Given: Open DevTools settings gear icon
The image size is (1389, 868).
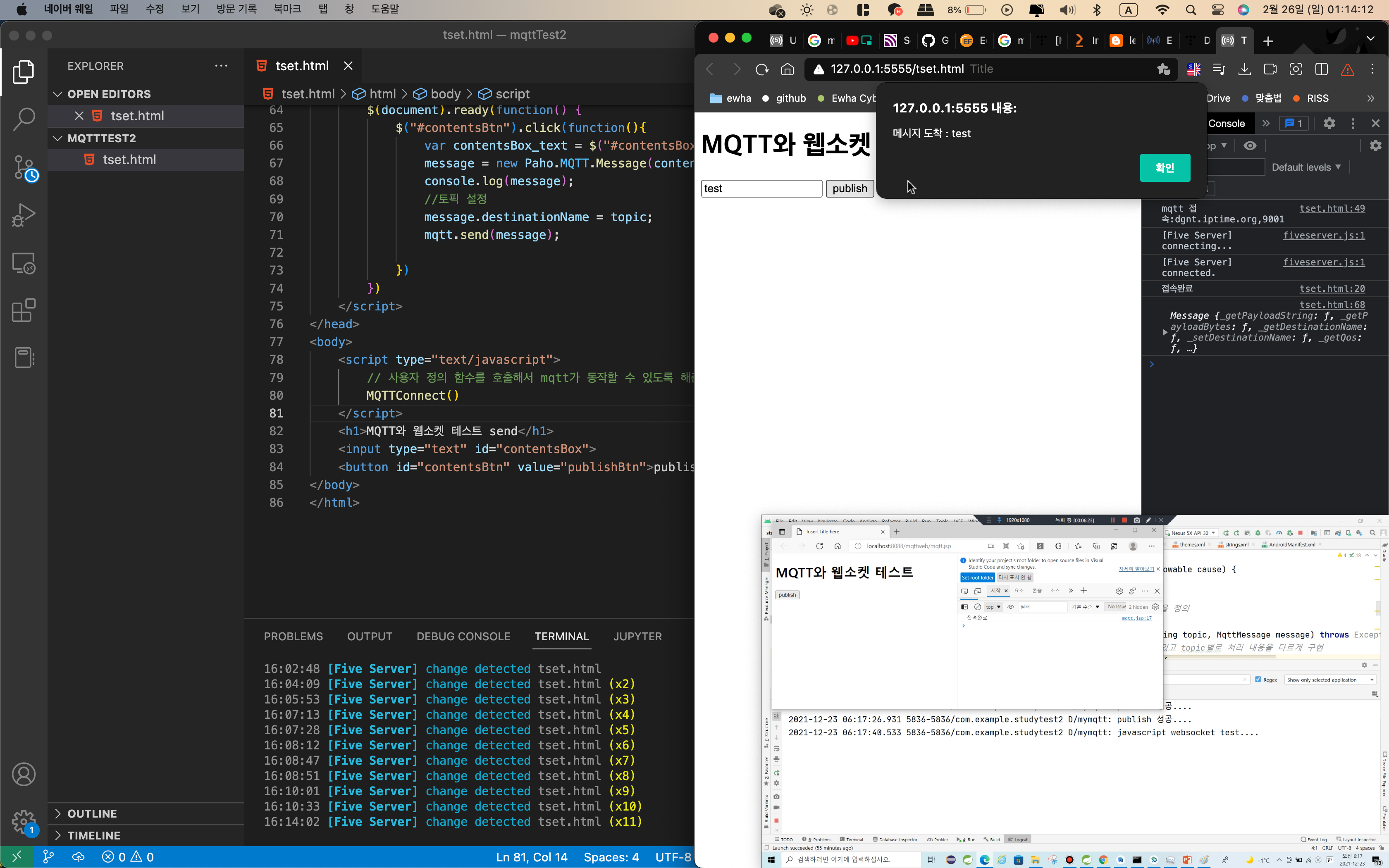Looking at the screenshot, I should pyautogui.click(x=1329, y=124).
